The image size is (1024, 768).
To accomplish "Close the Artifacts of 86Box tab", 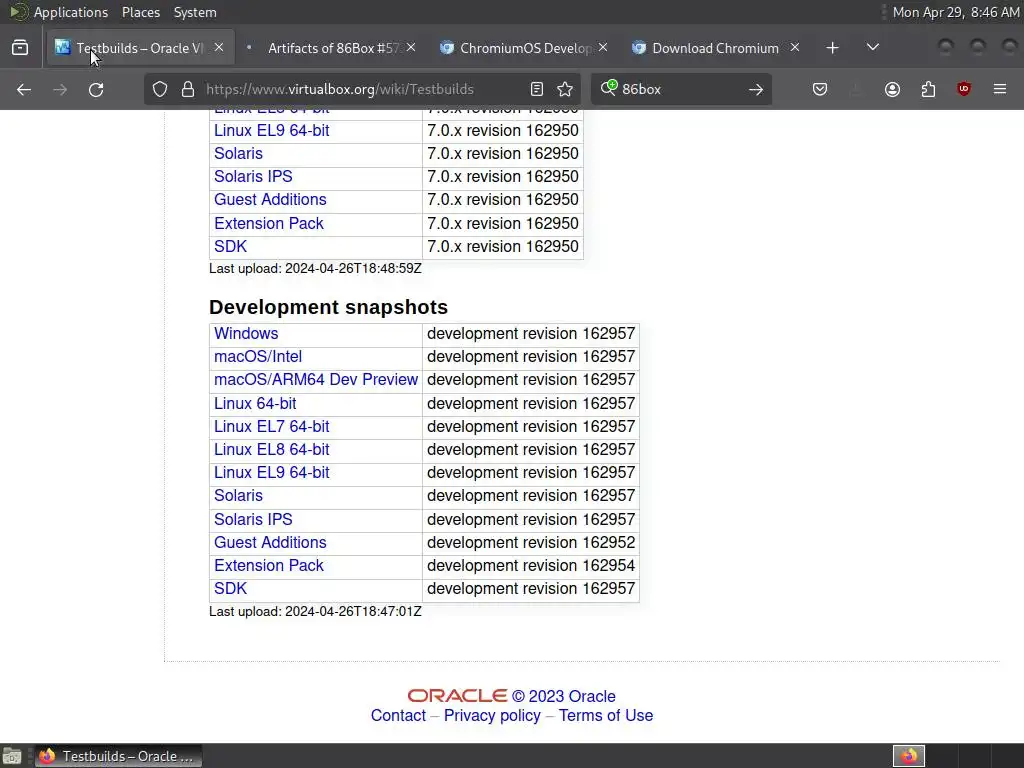I will point(411,48).
